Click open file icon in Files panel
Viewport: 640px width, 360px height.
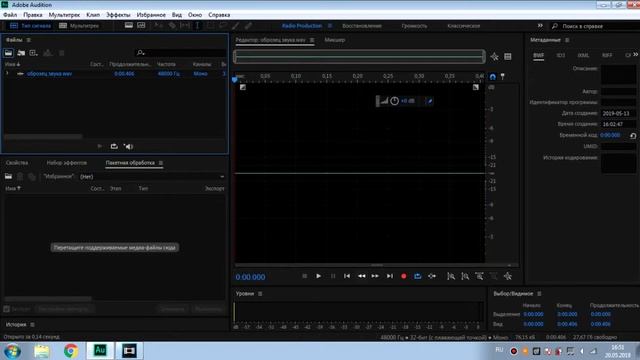point(9,53)
